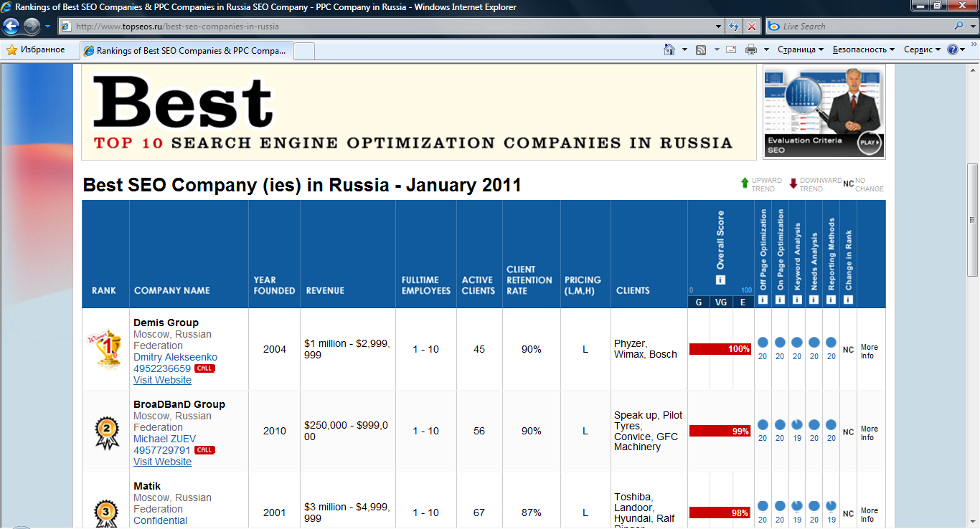Expand the Feeds dropdown arrow
This screenshot has width=980, height=529.
(x=716, y=49)
